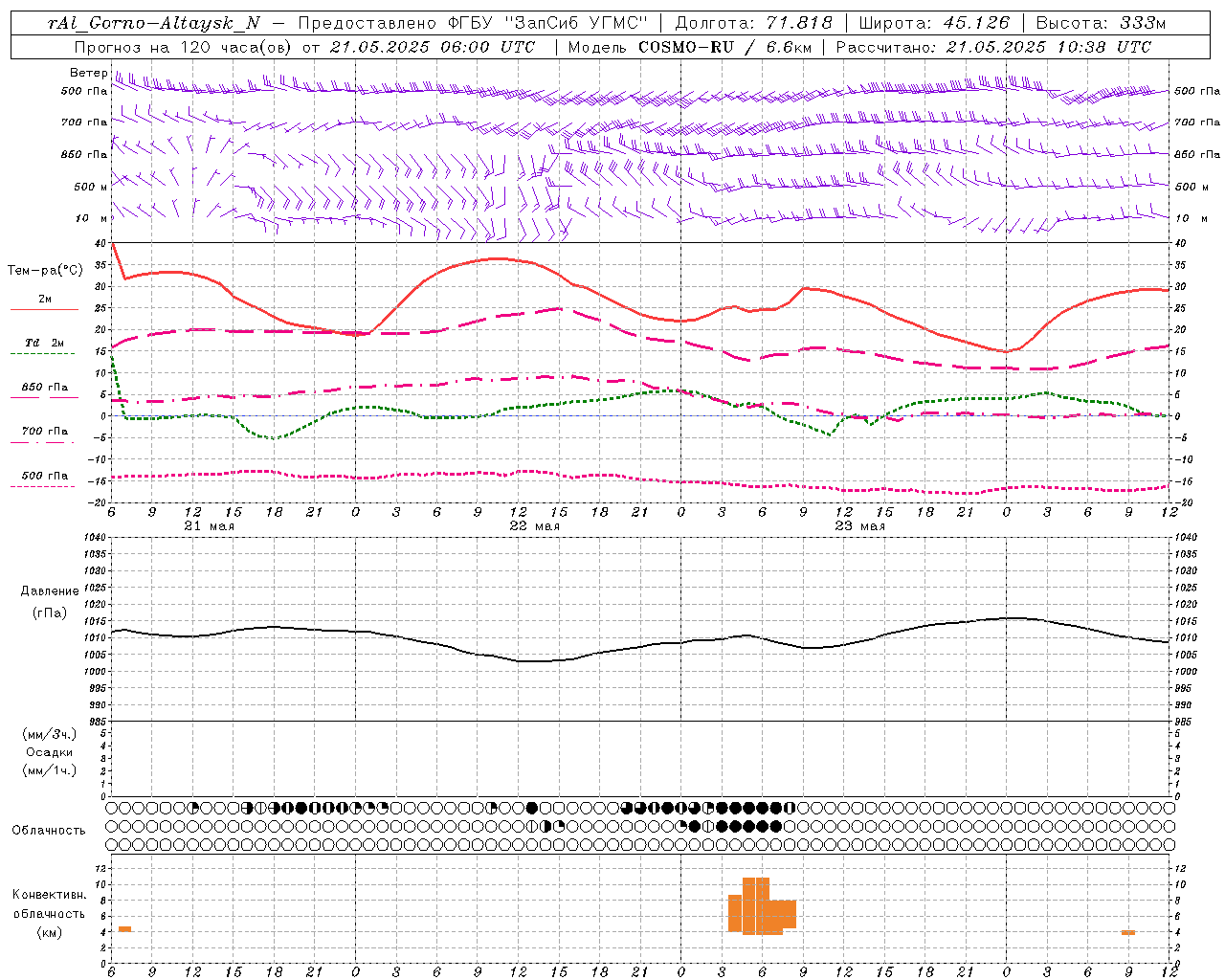The width and height of the screenshot is (1225, 980).
Task: Click the 10 м wind level label at left
Action: (x=92, y=218)
